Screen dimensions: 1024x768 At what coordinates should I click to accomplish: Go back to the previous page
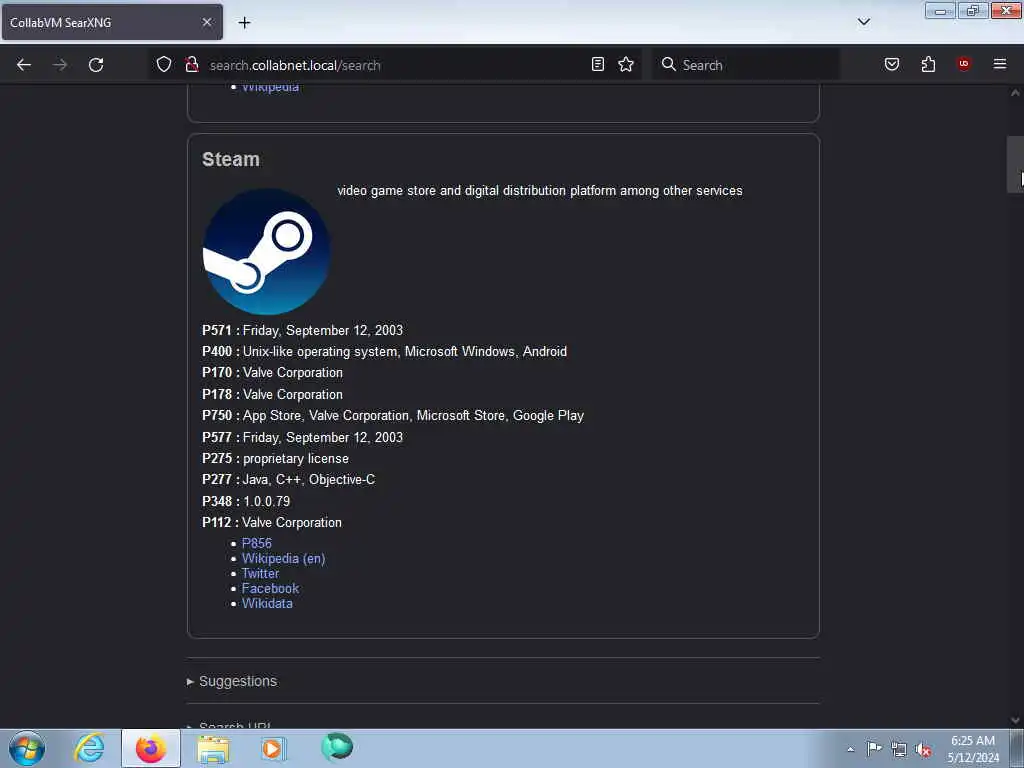[24, 65]
